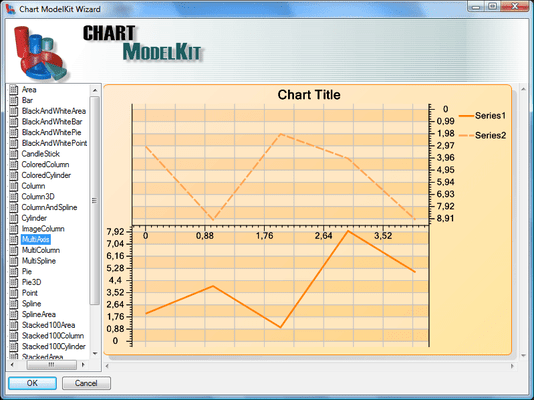
Task: Click the Chart ModelKit pie chart logo
Action: coord(41,53)
